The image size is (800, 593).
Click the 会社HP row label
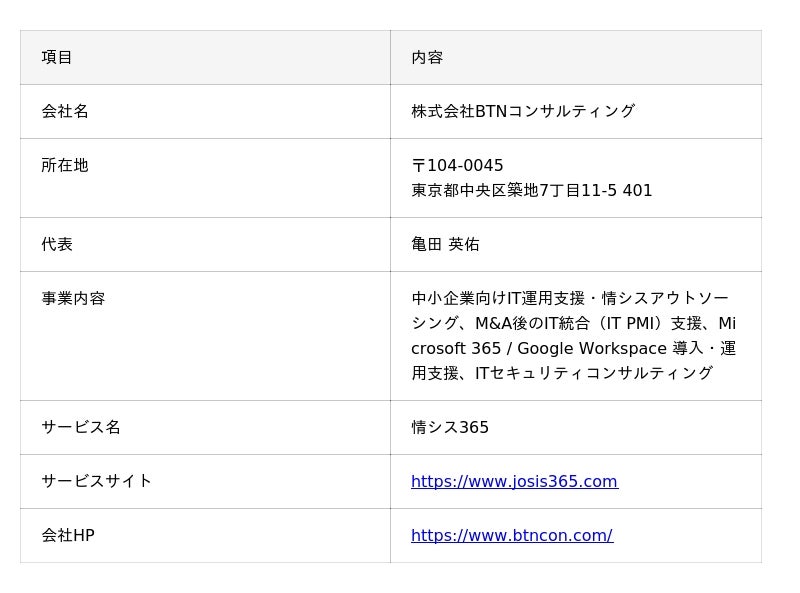pyautogui.click(x=68, y=536)
